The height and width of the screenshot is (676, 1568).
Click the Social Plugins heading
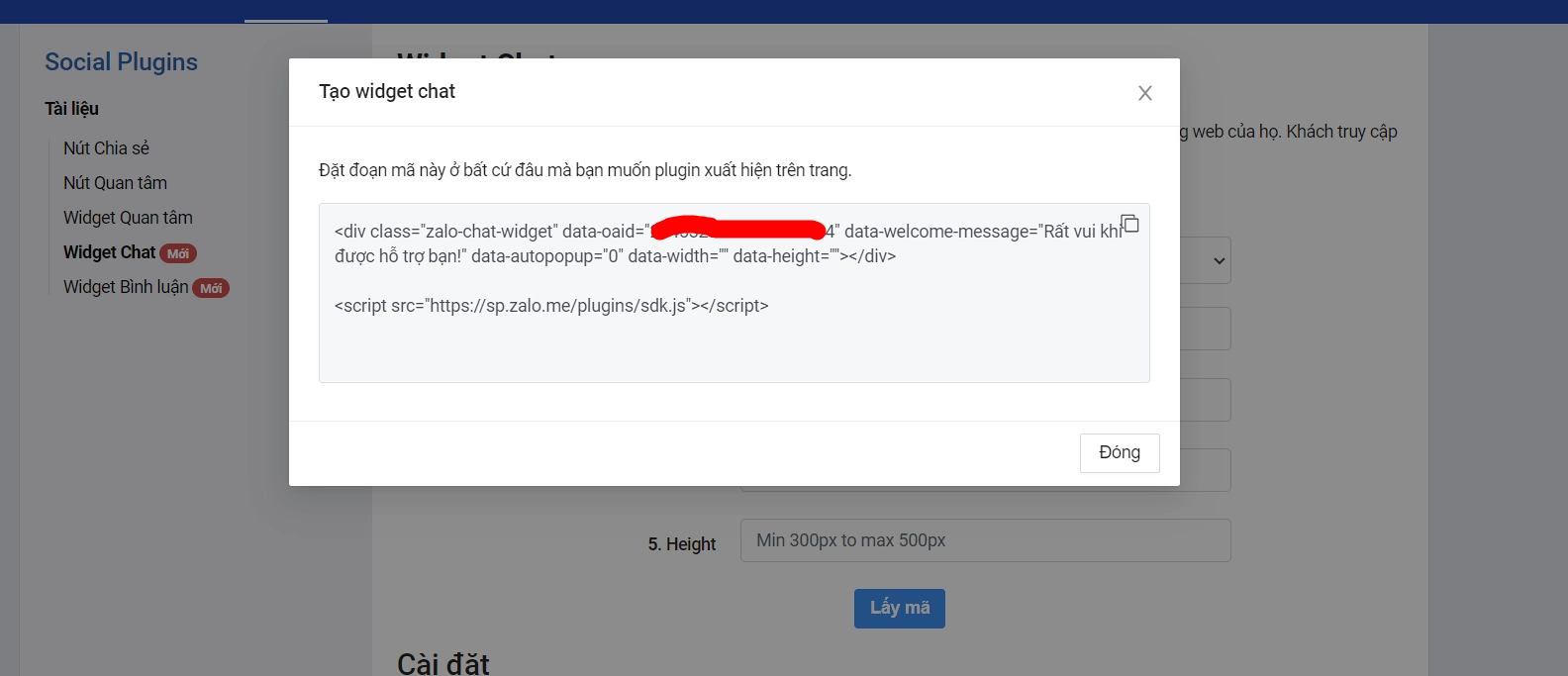click(x=121, y=61)
